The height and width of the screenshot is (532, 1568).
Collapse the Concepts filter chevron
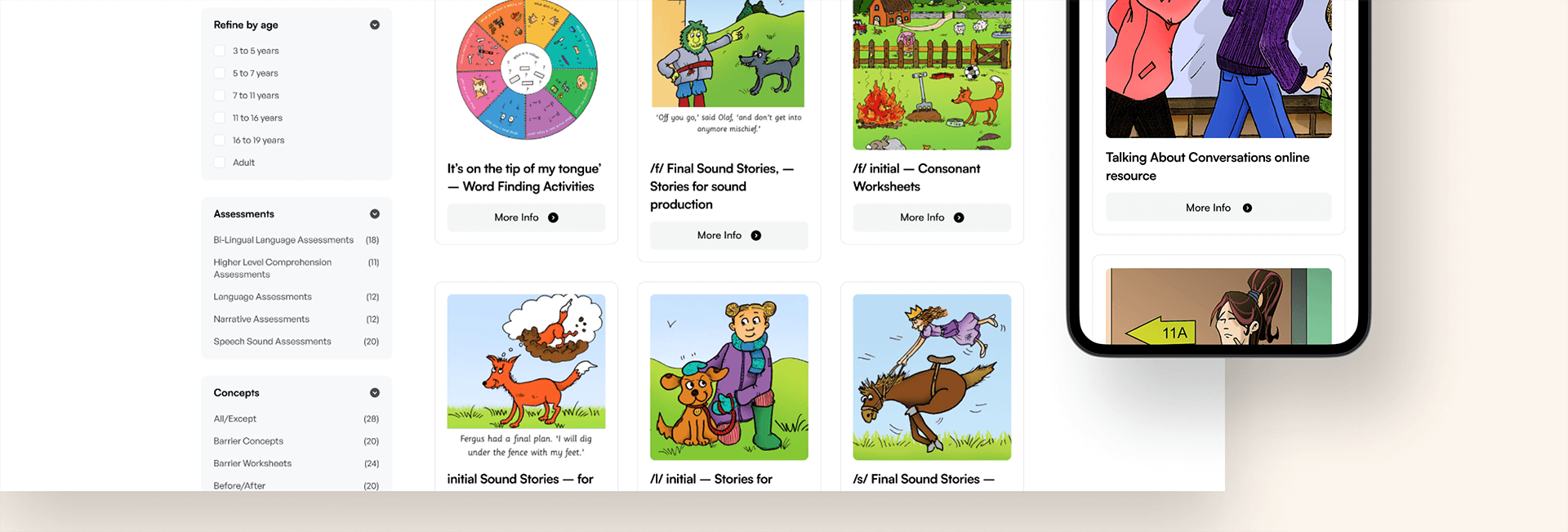click(375, 393)
